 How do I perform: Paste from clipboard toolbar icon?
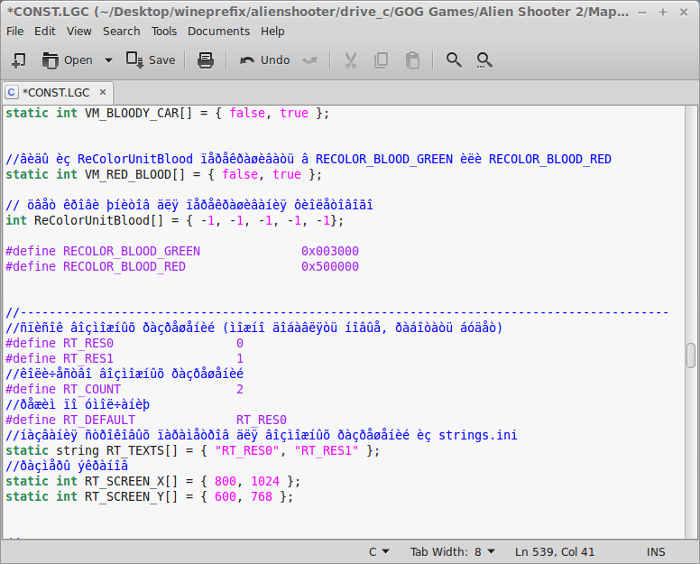click(x=412, y=60)
